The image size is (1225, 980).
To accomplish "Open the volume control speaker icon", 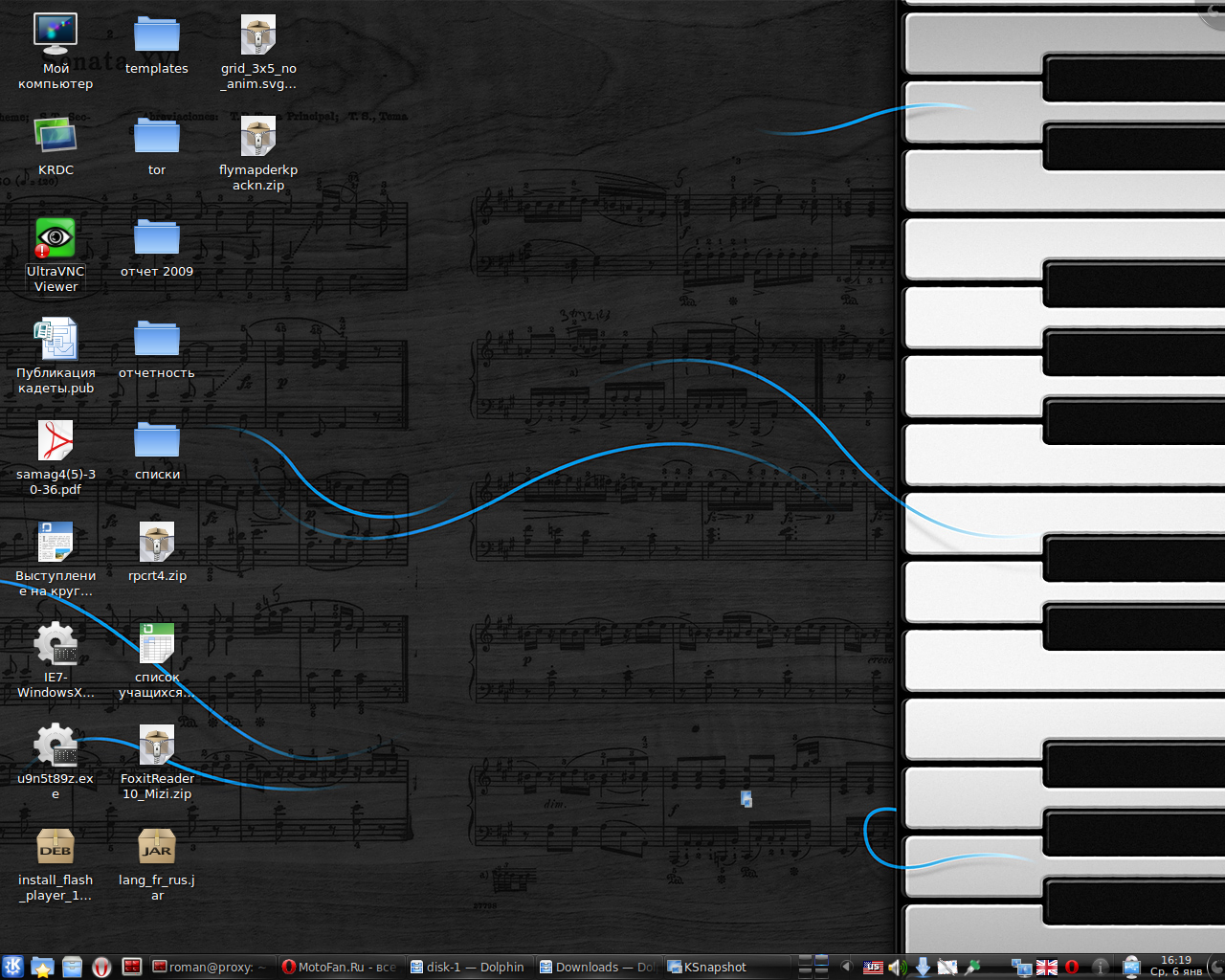I will (897, 968).
